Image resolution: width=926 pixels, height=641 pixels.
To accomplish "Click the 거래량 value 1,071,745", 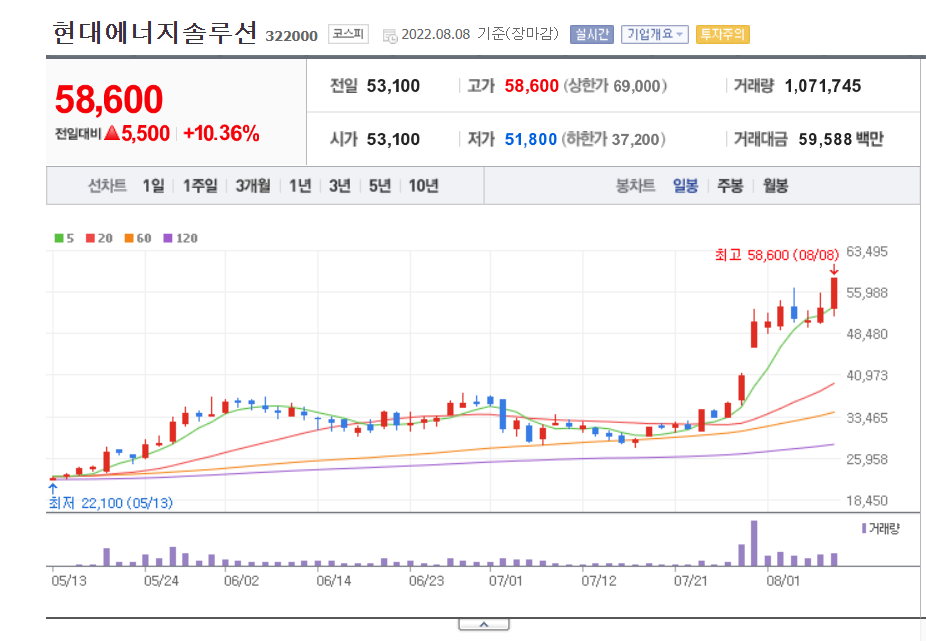I will [x=823, y=86].
